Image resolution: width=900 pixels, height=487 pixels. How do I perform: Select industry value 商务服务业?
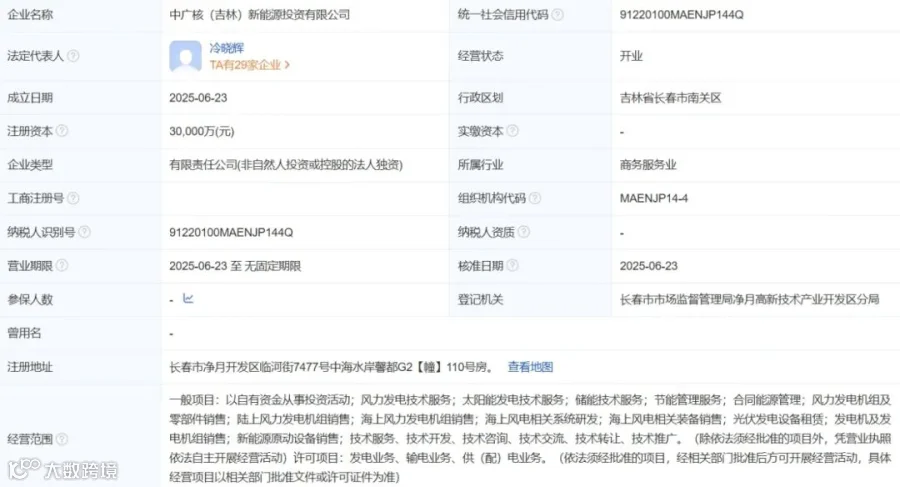pyautogui.click(x=648, y=165)
